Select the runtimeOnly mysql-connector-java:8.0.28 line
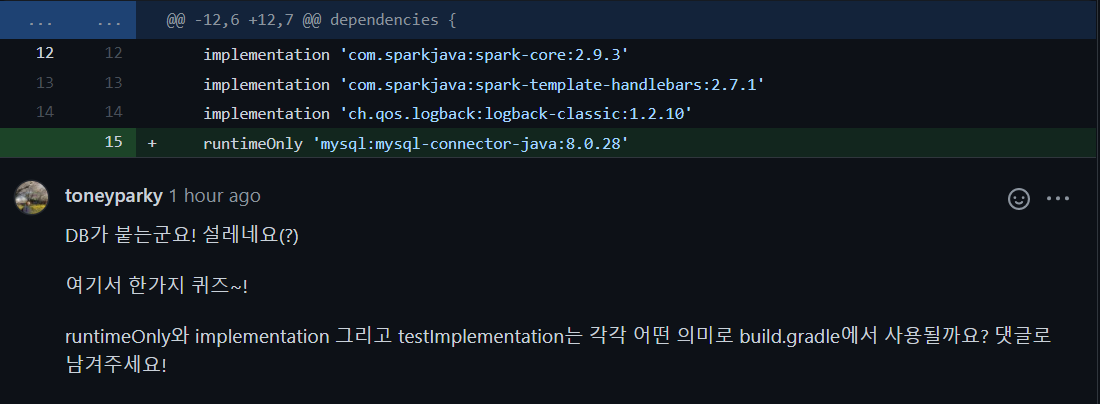 415,144
